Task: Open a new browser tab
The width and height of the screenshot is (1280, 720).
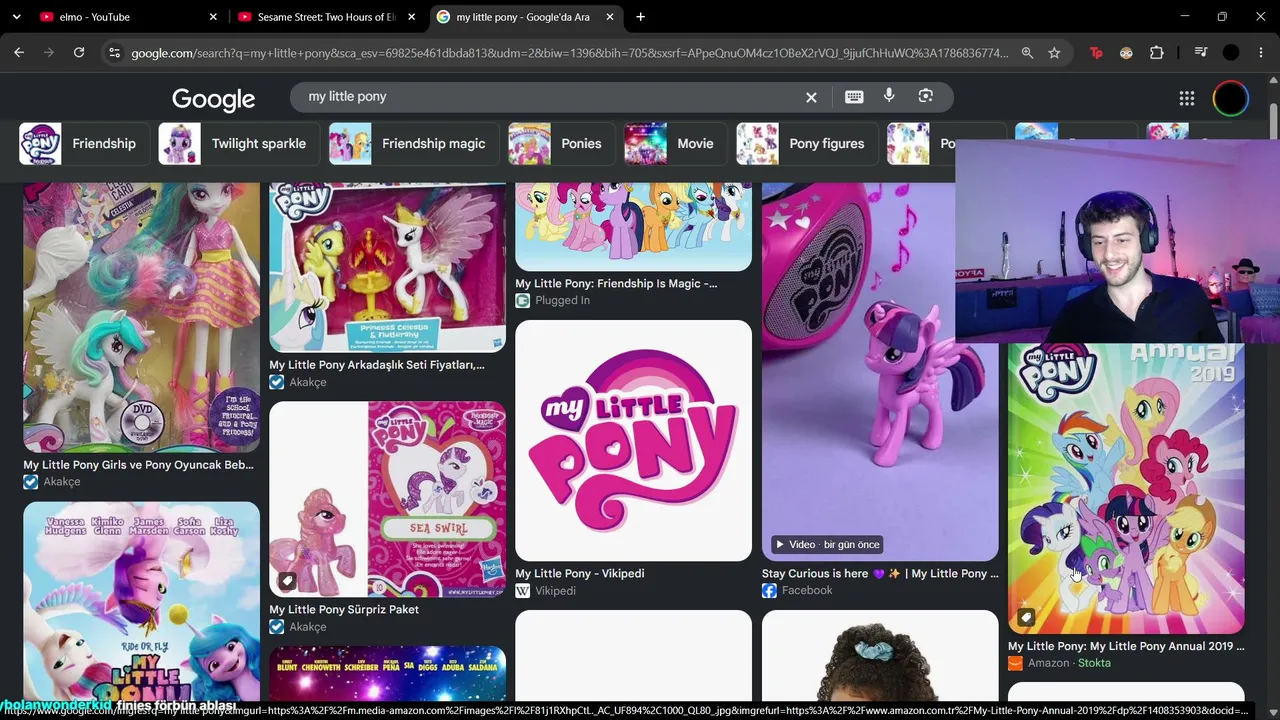Action: pos(640,17)
